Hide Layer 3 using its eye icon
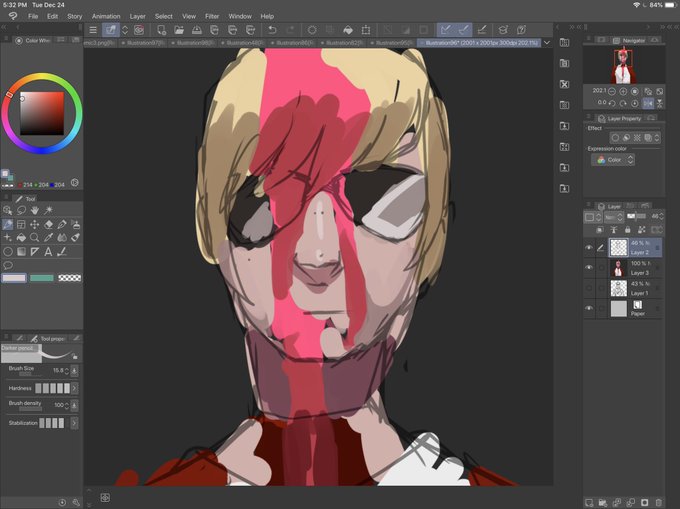This screenshot has height=509, width=680. click(589, 268)
